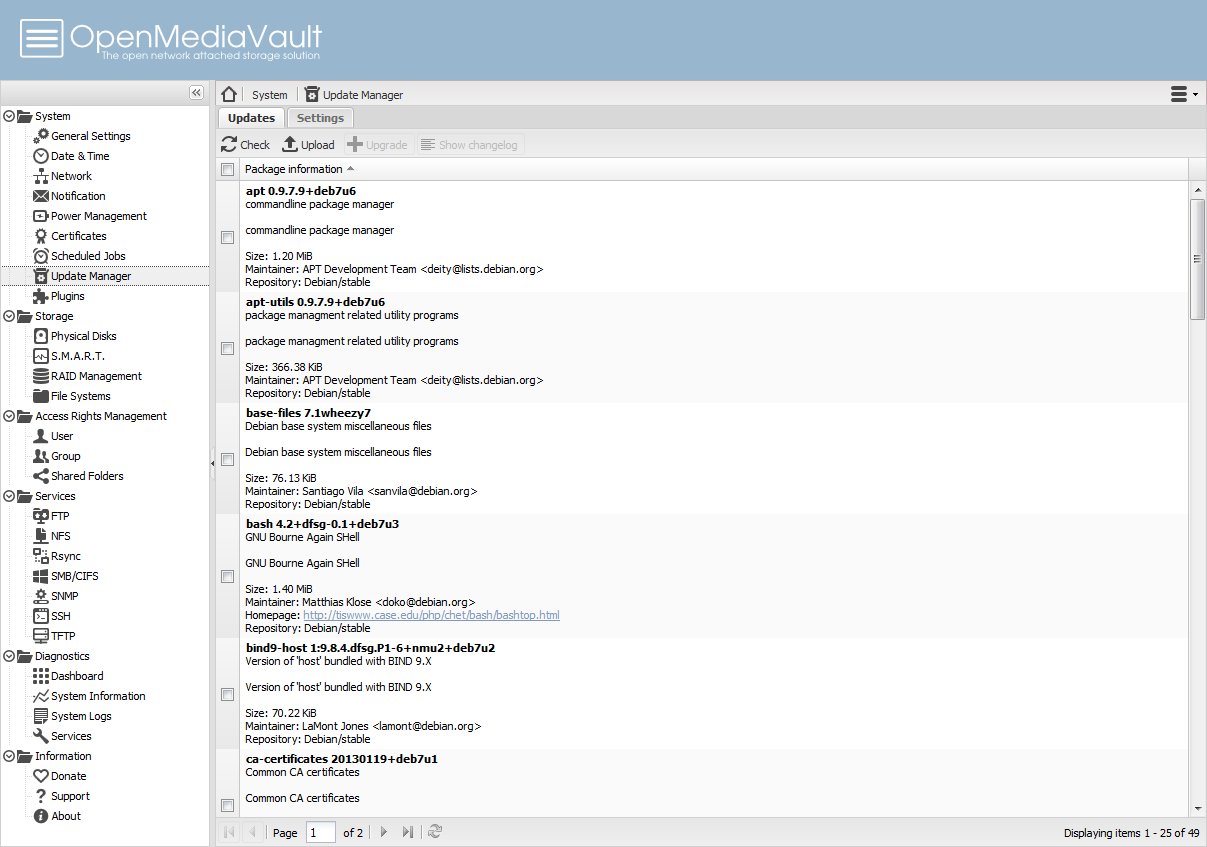
Task: Open General Settings gear icon
Action: (41, 136)
